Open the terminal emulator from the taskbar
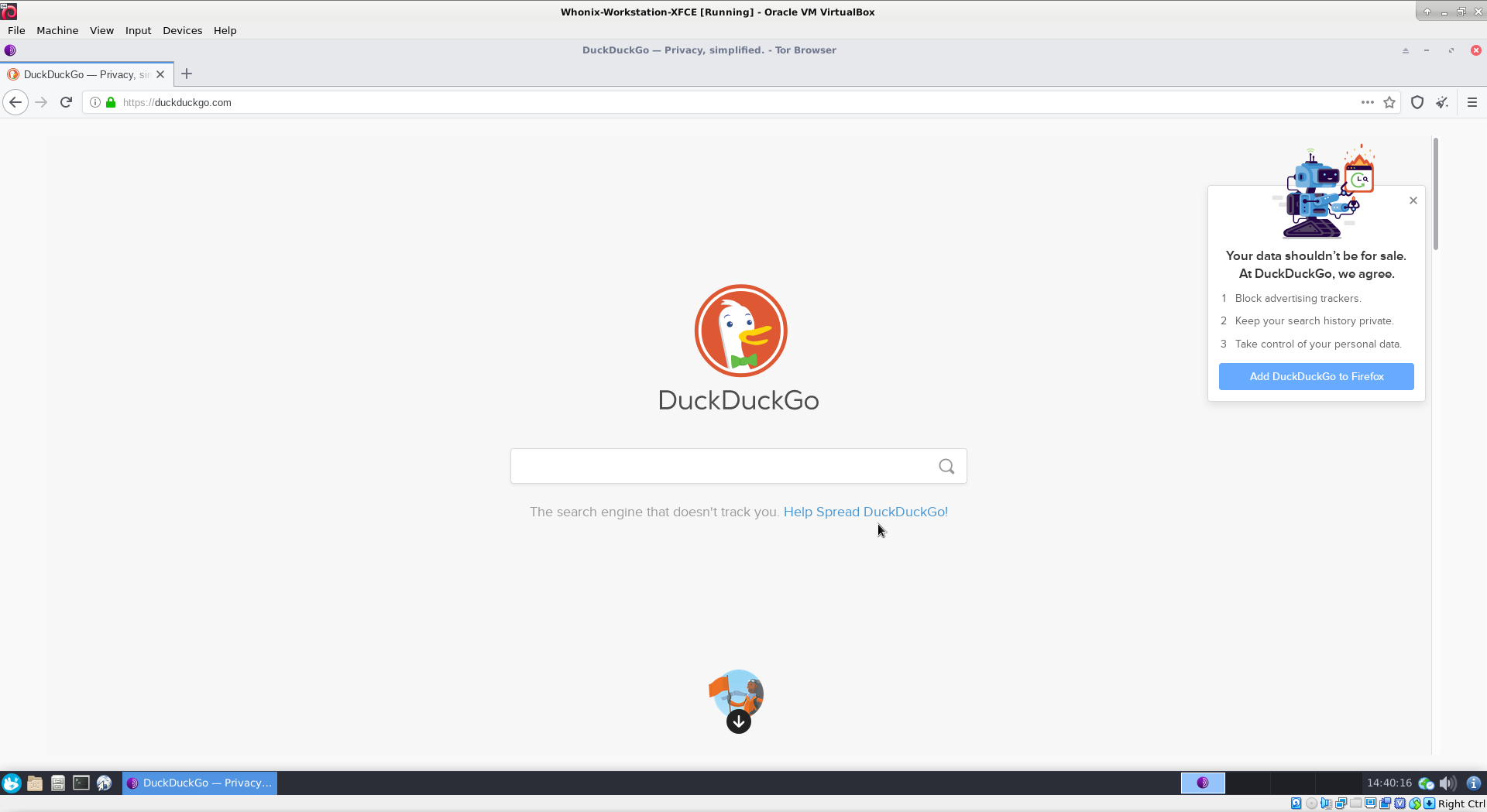The width and height of the screenshot is (1487, 812). point(81,783)
